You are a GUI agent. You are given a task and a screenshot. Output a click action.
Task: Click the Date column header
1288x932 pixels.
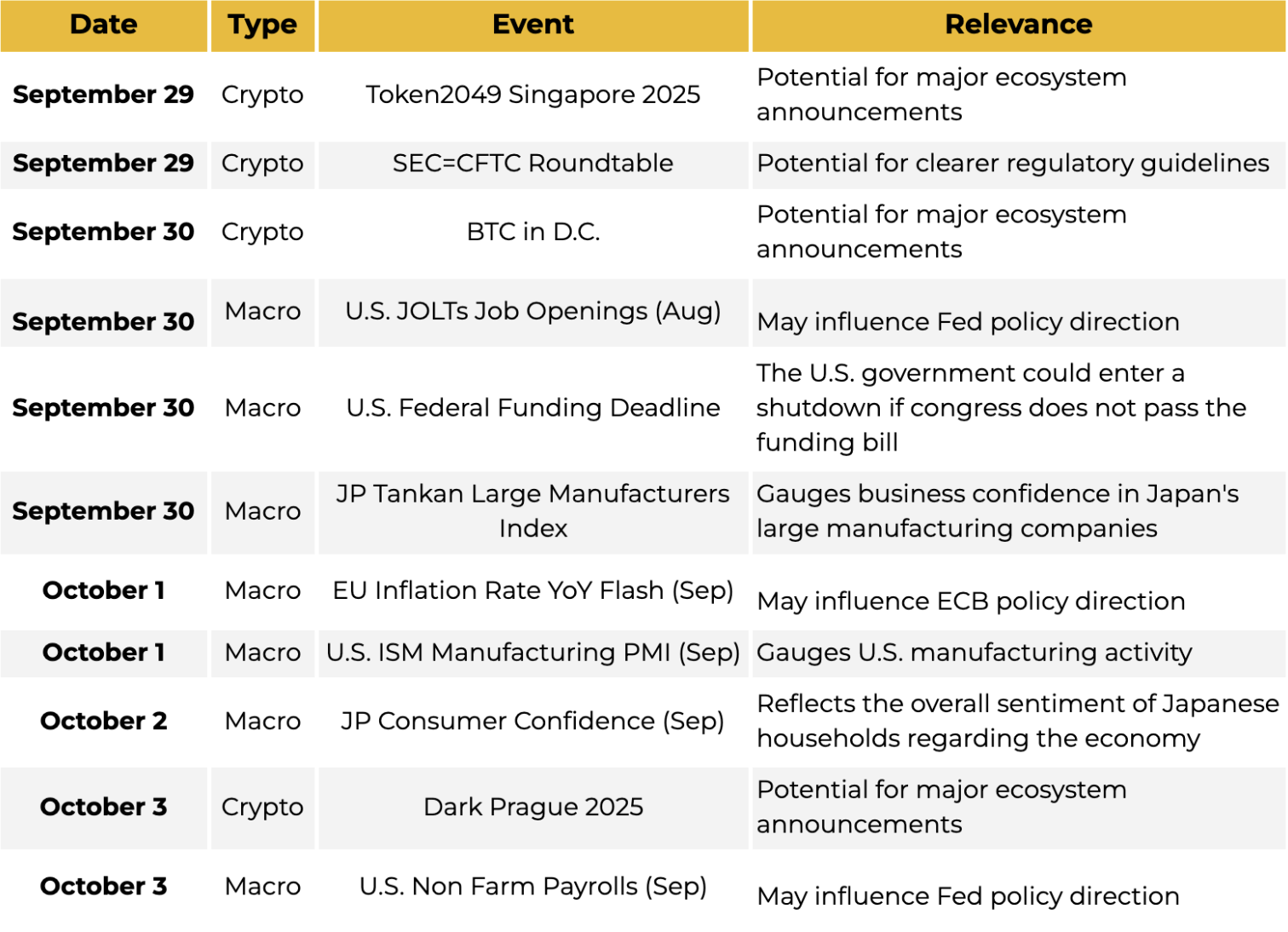pyautogui.click(x=103, y=25)
